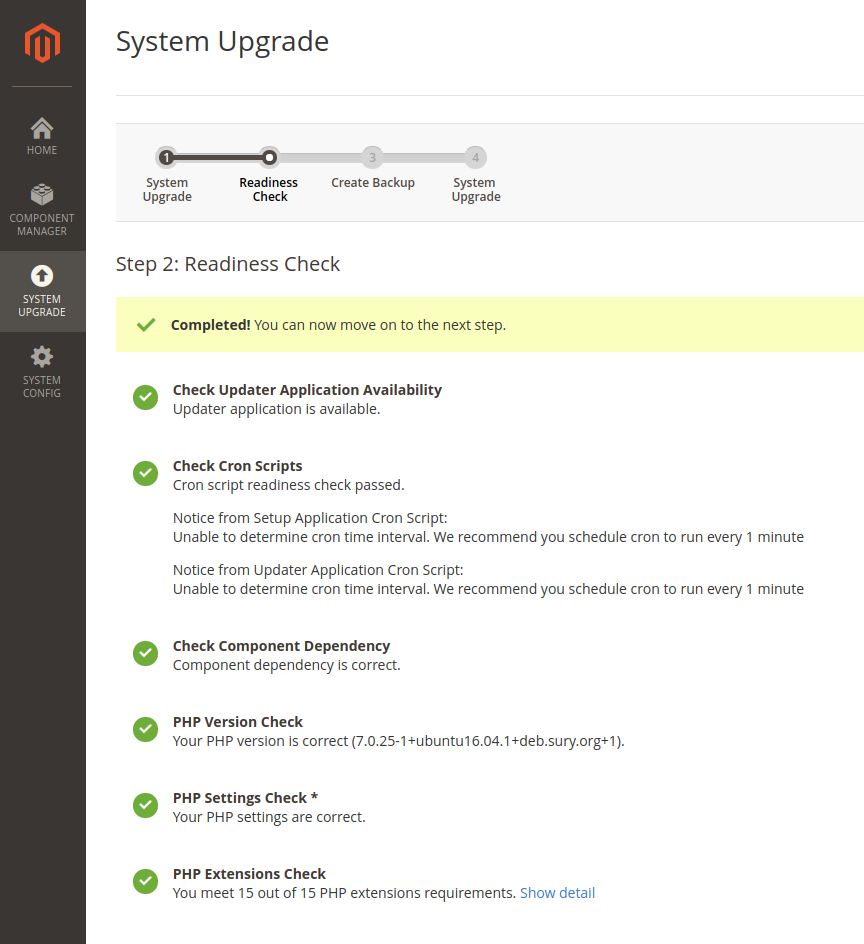Click 'Your PHP settings are correct.' text
The image size is (864, 944).
click(x=269, y=817)
